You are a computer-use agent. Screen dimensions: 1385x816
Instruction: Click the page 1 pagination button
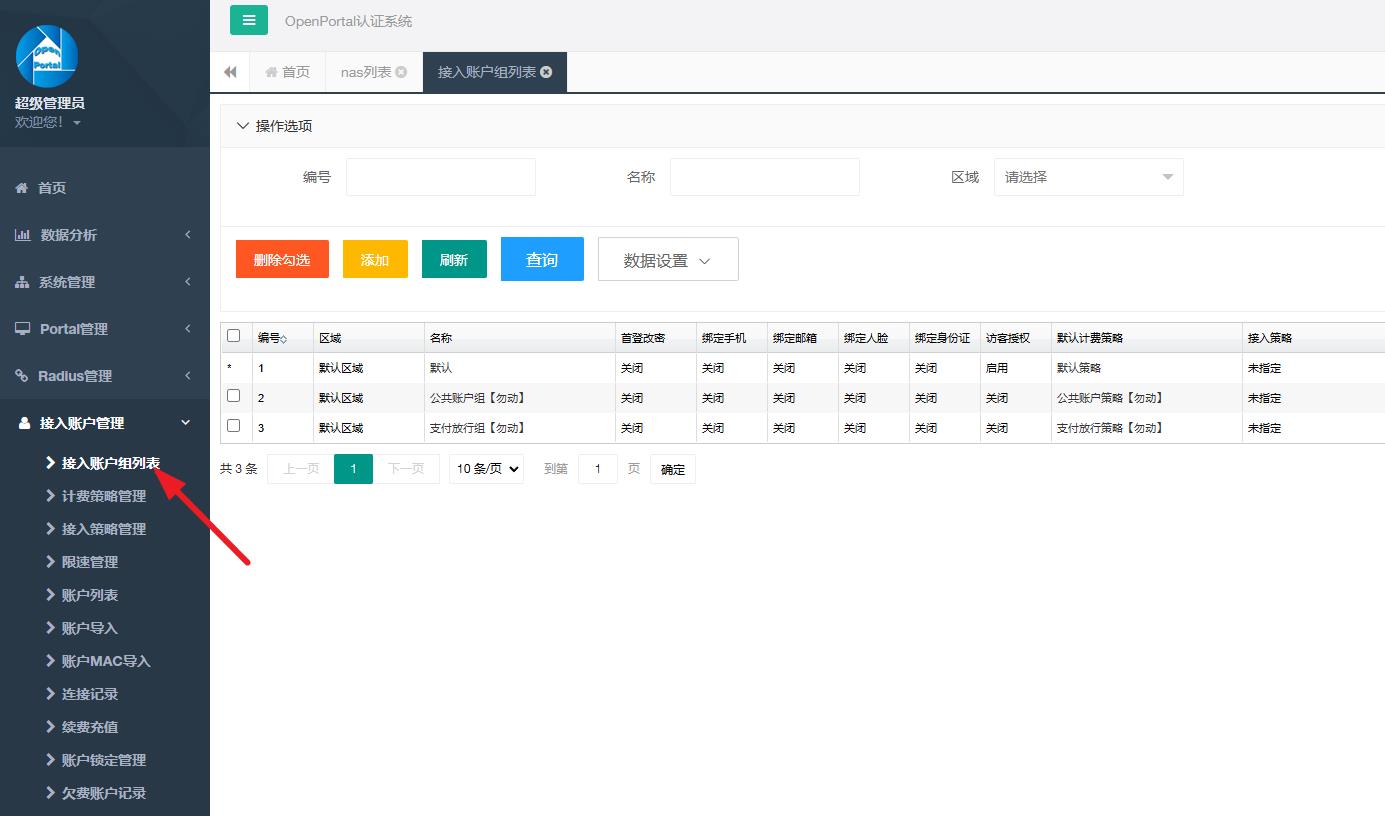click(x=353, y=469)
